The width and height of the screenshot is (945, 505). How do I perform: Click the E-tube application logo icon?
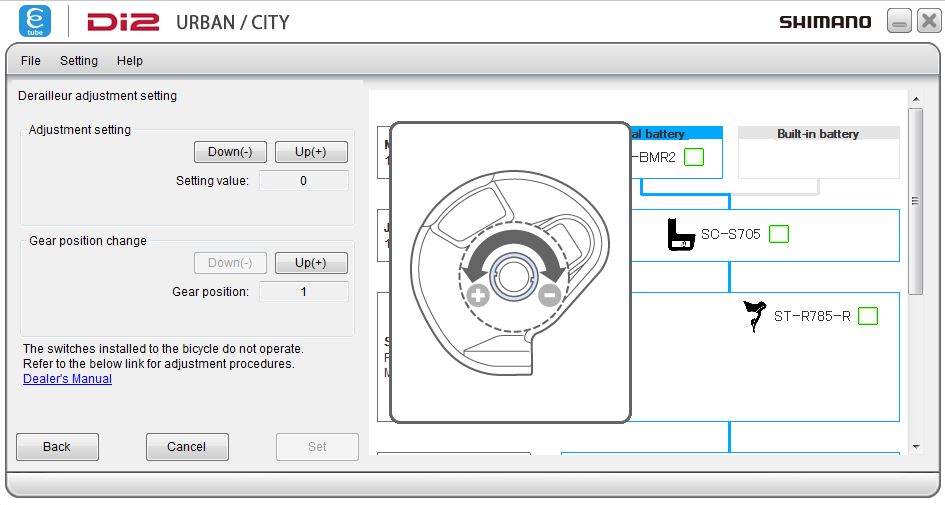coord(35,21)
